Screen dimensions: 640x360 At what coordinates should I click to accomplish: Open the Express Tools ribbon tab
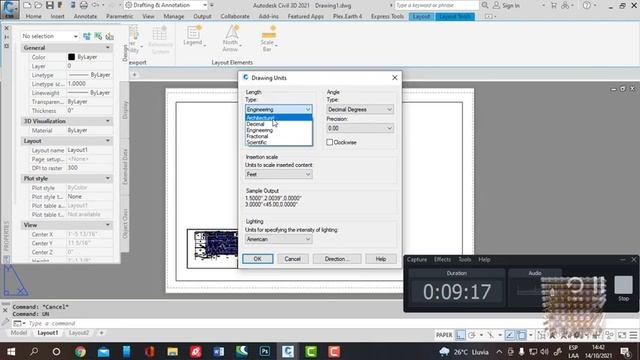[x=387, y=16]
